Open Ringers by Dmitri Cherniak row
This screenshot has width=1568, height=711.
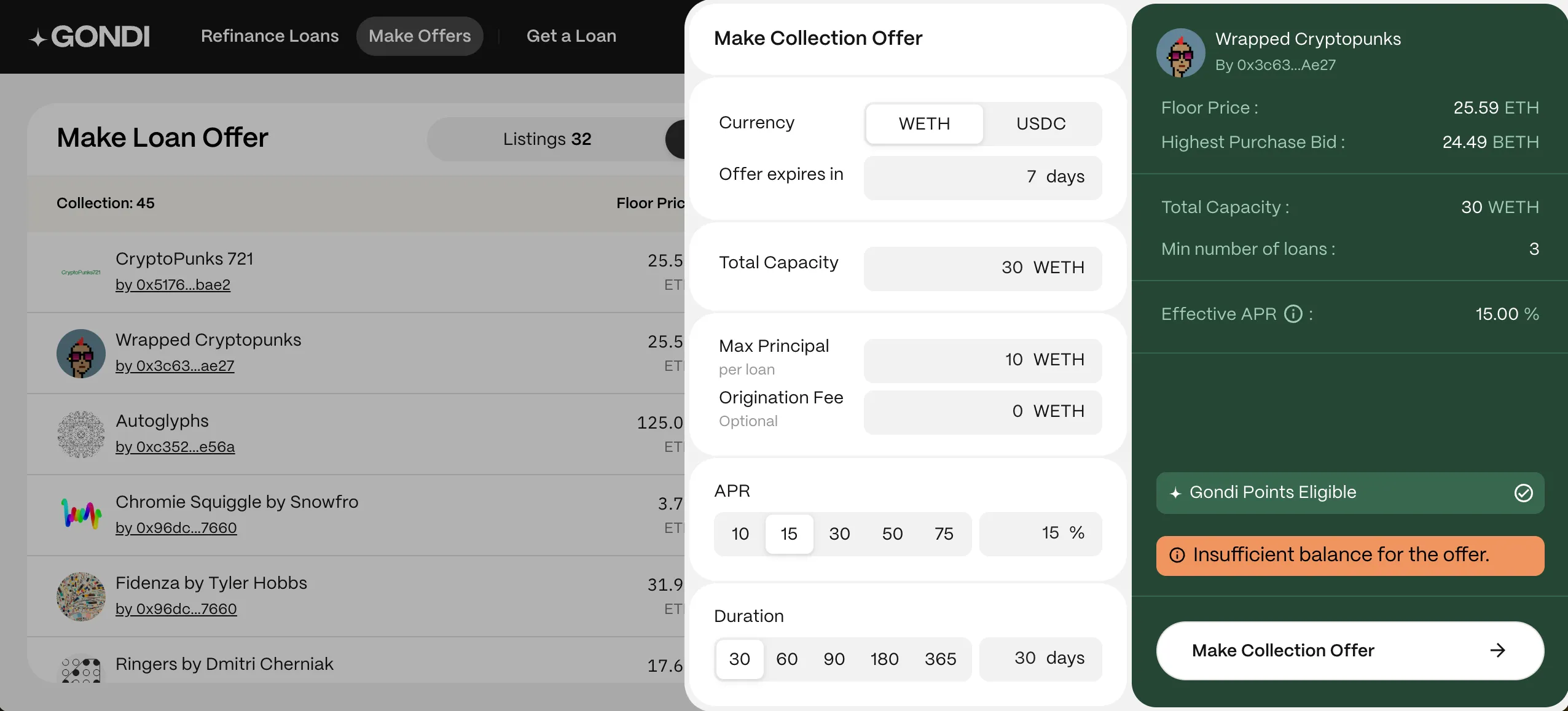[356, 660]
